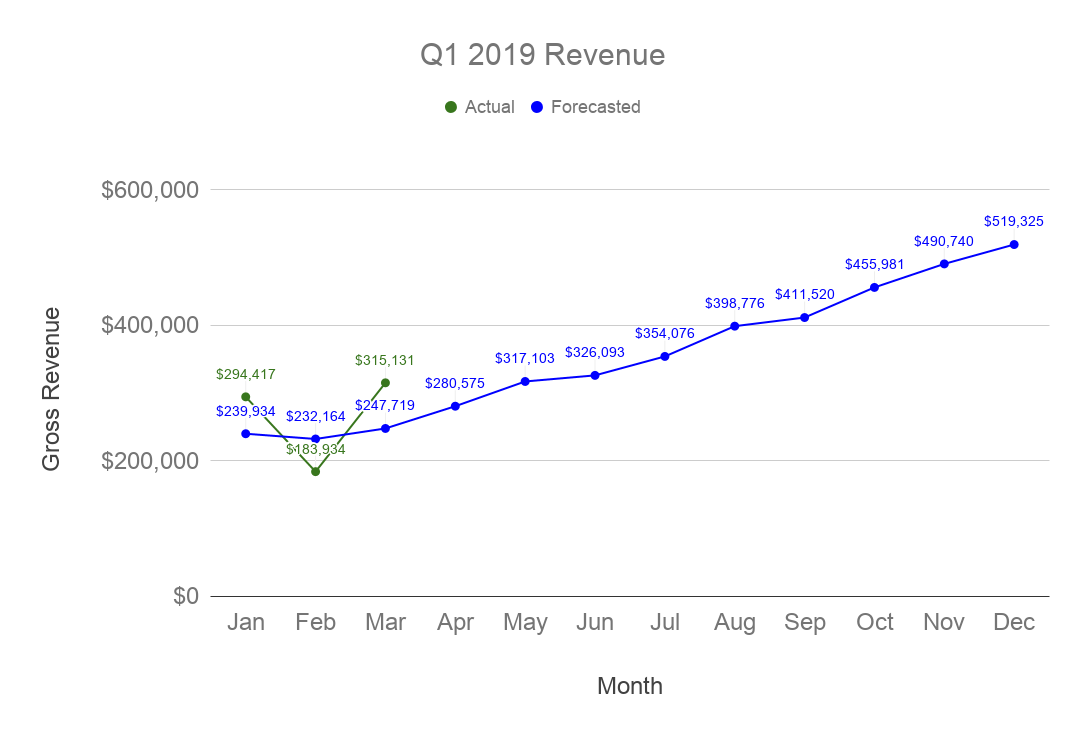Select Forecasted November point $490,740
This screenshot has width=1086, height=737.
[944, 264]
